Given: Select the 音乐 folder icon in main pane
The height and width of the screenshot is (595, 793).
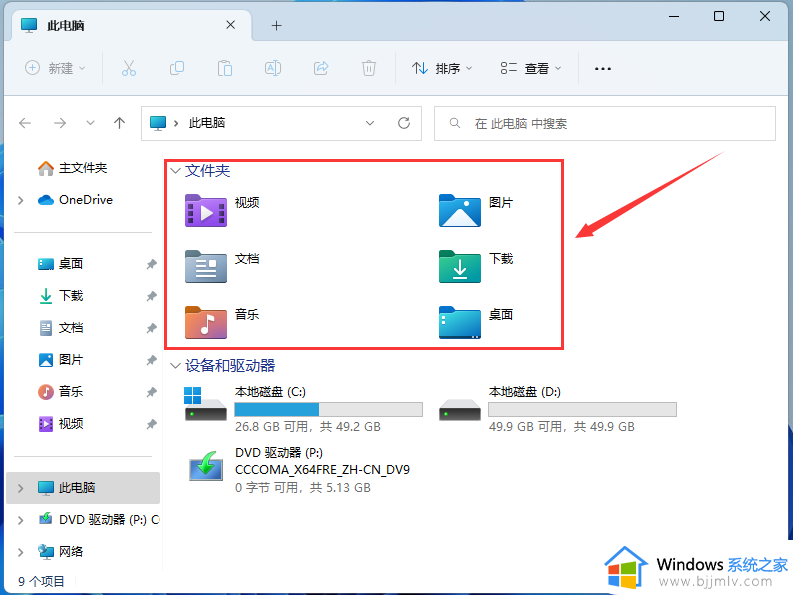Looking at the screenshot, I should click(x=206, y=322).
